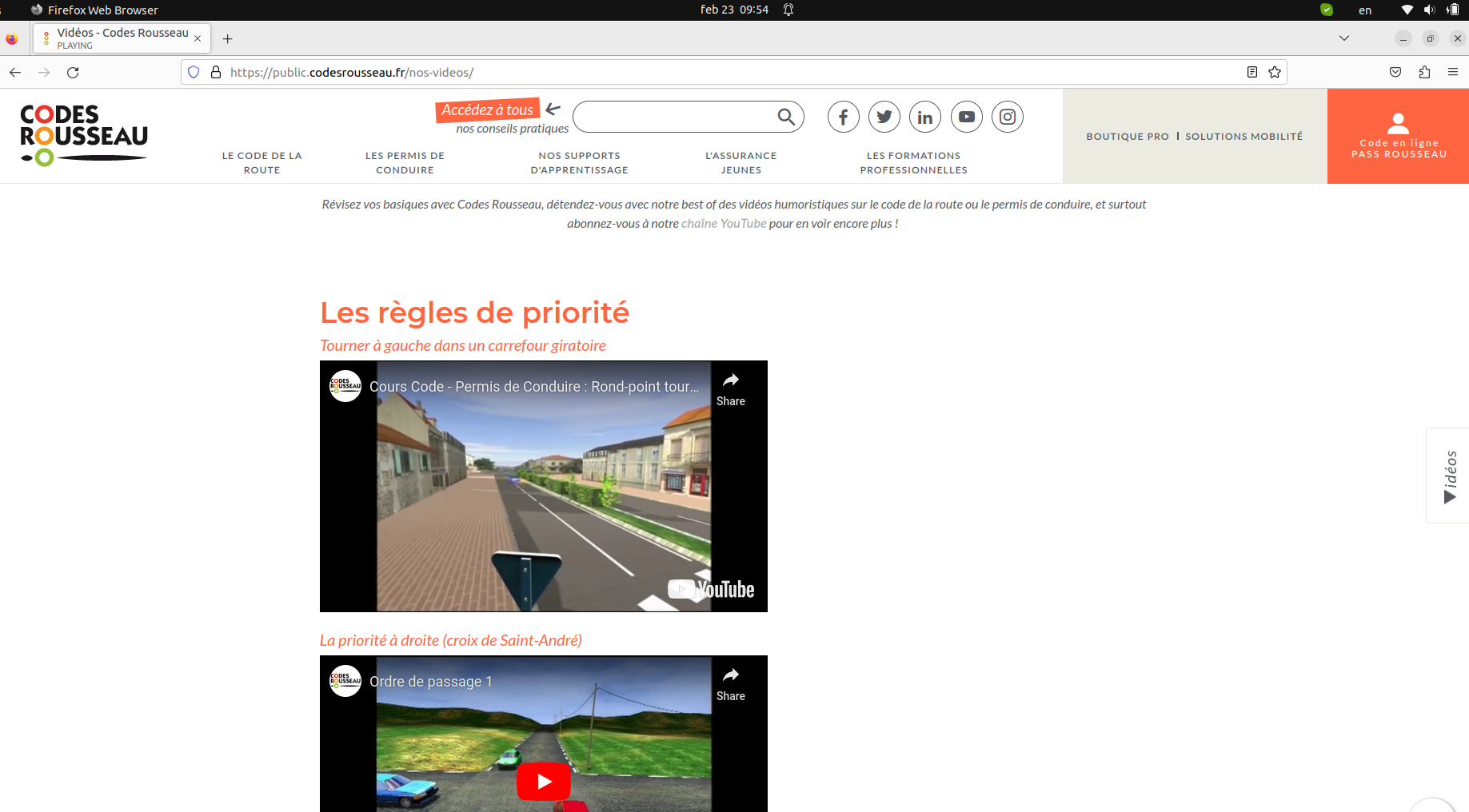Screen dimensions: 1469x812
Task: Save page to Pocket icon
Action: [1395, 72]
